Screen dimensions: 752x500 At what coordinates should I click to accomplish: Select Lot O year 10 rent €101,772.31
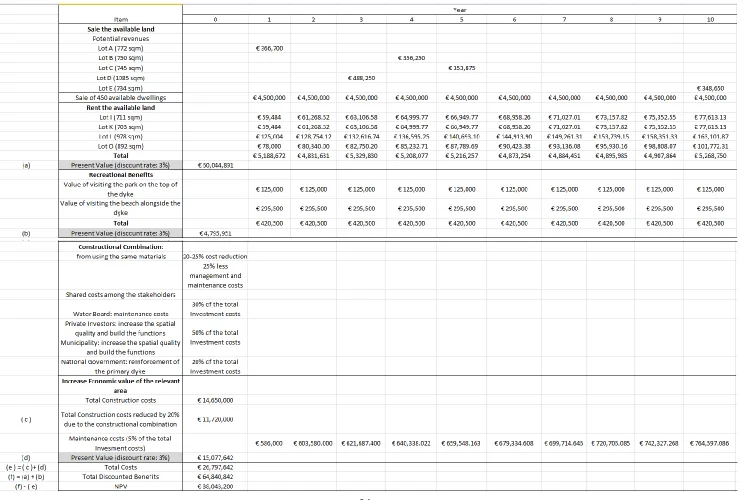(711, 146)
